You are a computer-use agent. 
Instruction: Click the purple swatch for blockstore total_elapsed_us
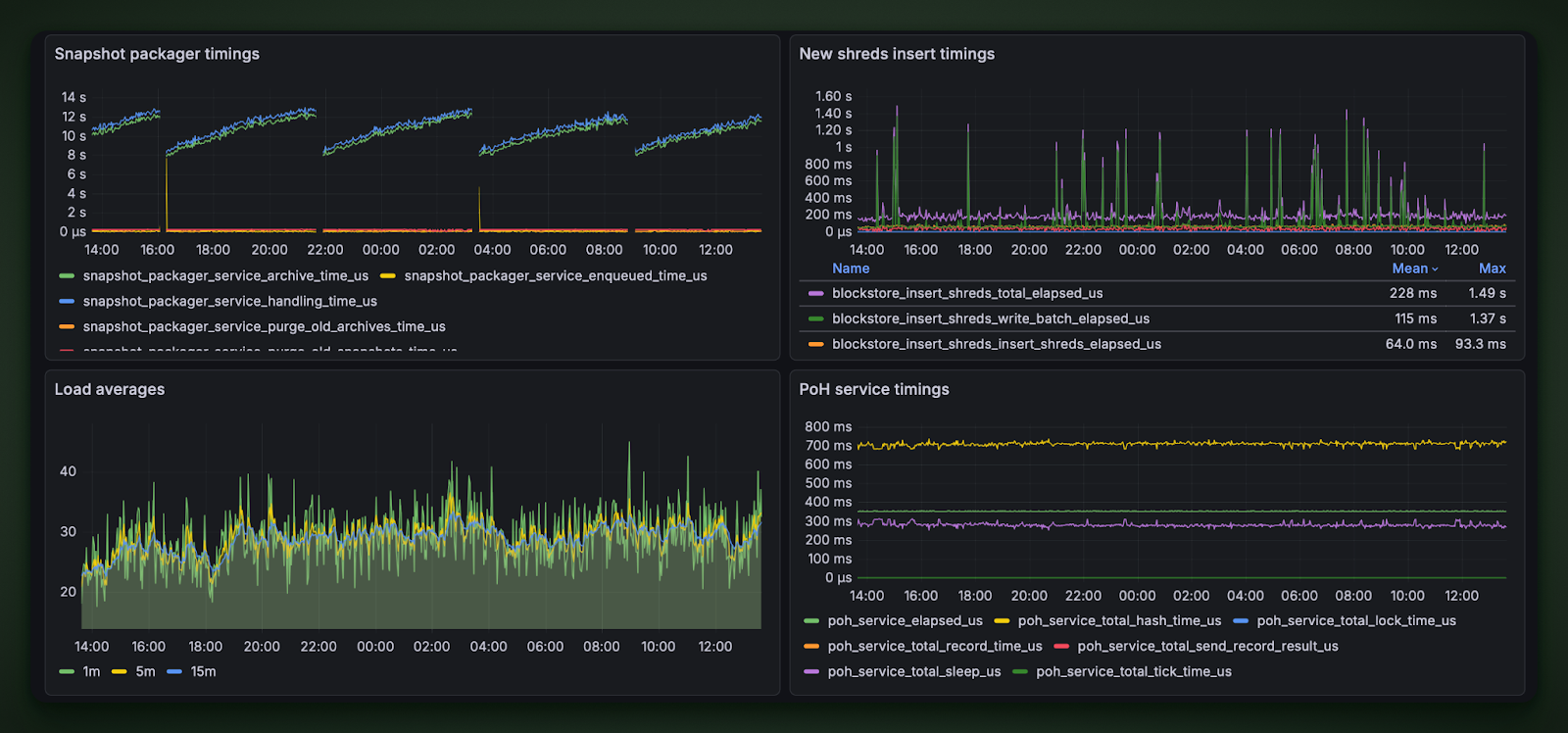click(815, 293)
